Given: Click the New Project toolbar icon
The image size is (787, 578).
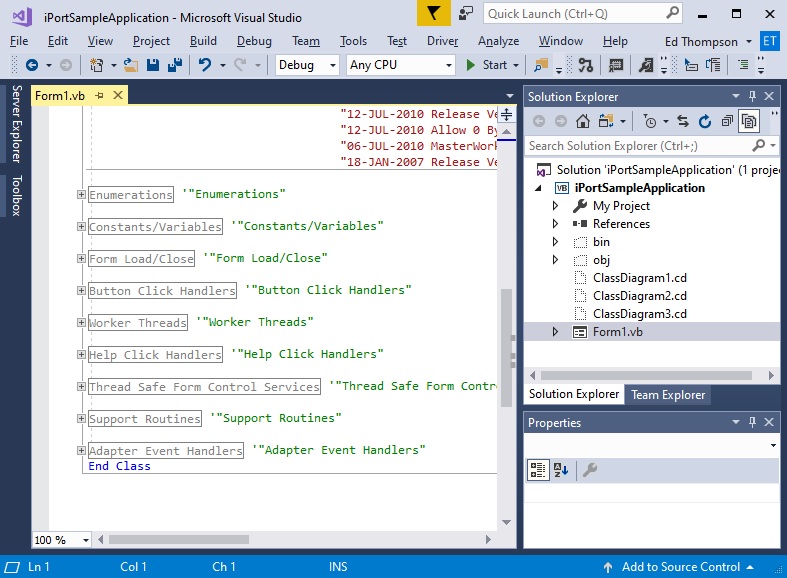Looking at the screenshot, I should click(96, 65).
